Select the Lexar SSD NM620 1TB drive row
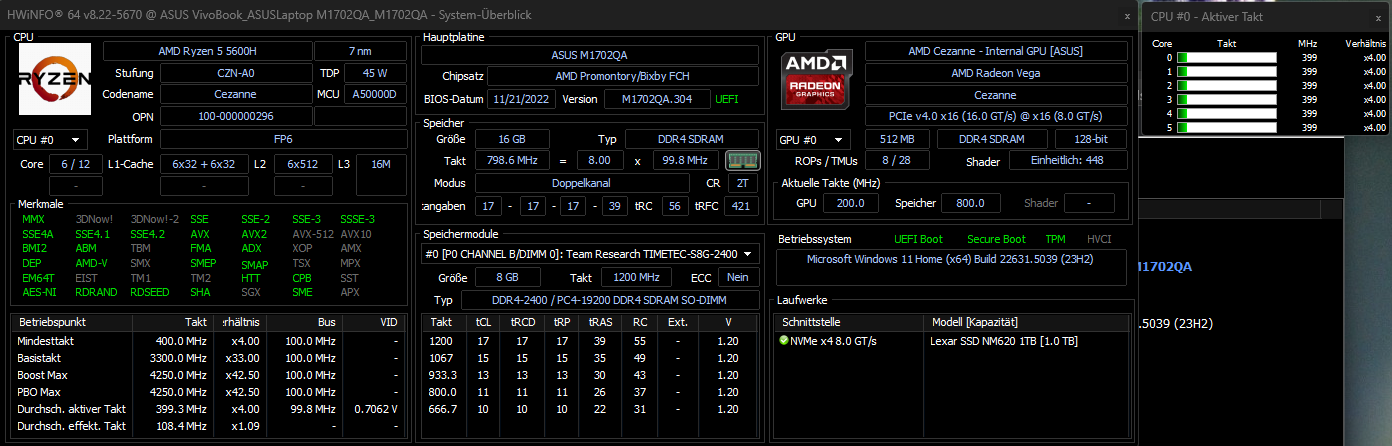This screenshot has width=1392, height=446. (952, 340)
